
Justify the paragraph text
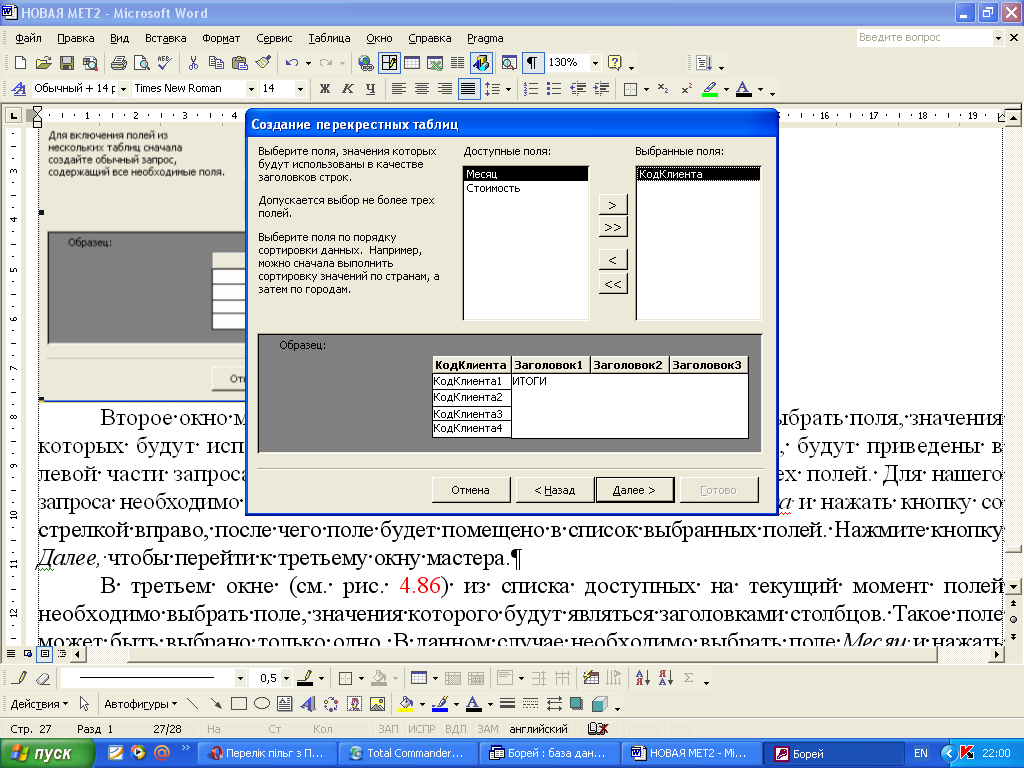click(x=468, y=89)
